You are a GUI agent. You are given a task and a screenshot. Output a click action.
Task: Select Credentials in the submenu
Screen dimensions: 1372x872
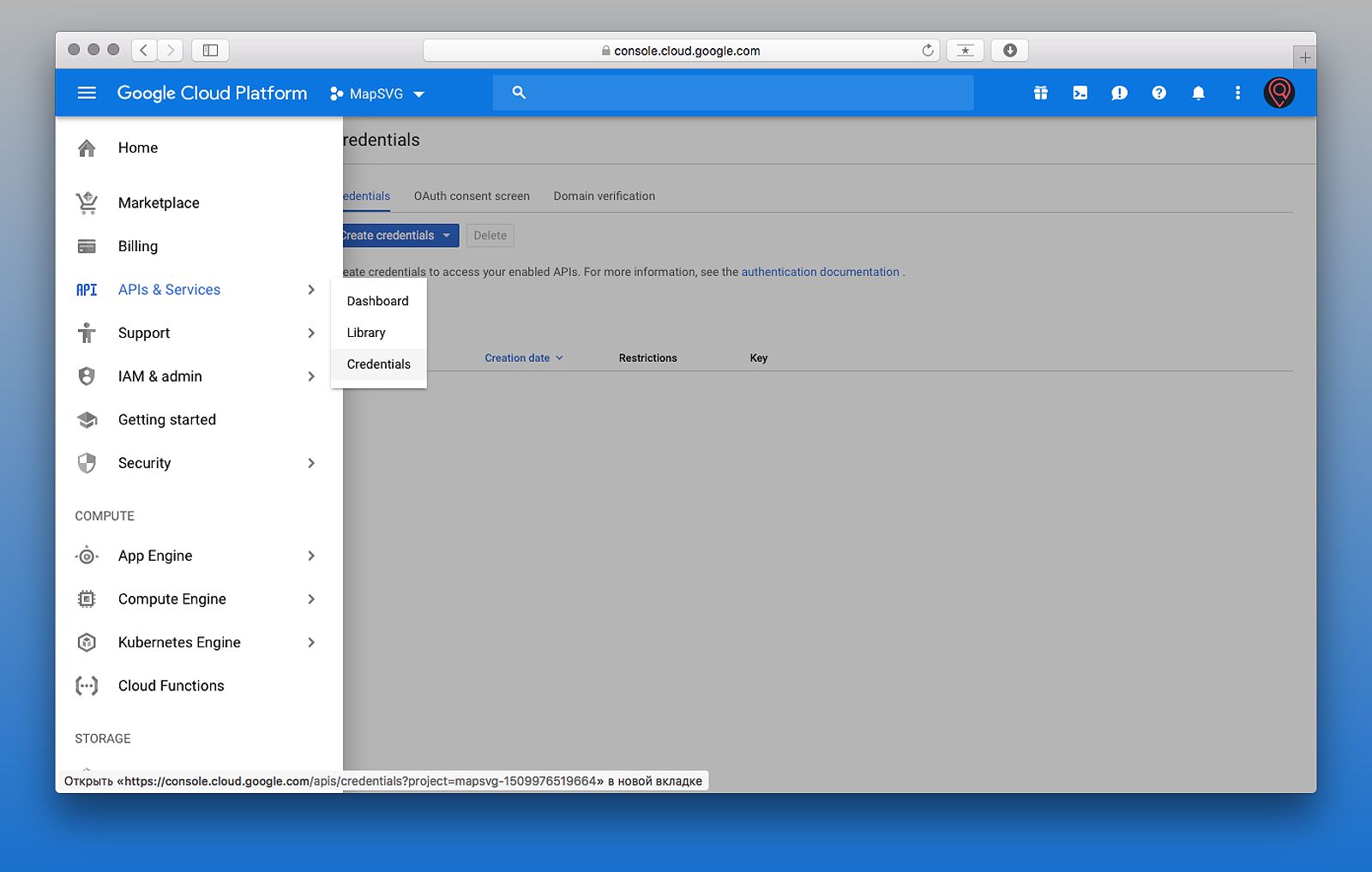pos(378,364)
